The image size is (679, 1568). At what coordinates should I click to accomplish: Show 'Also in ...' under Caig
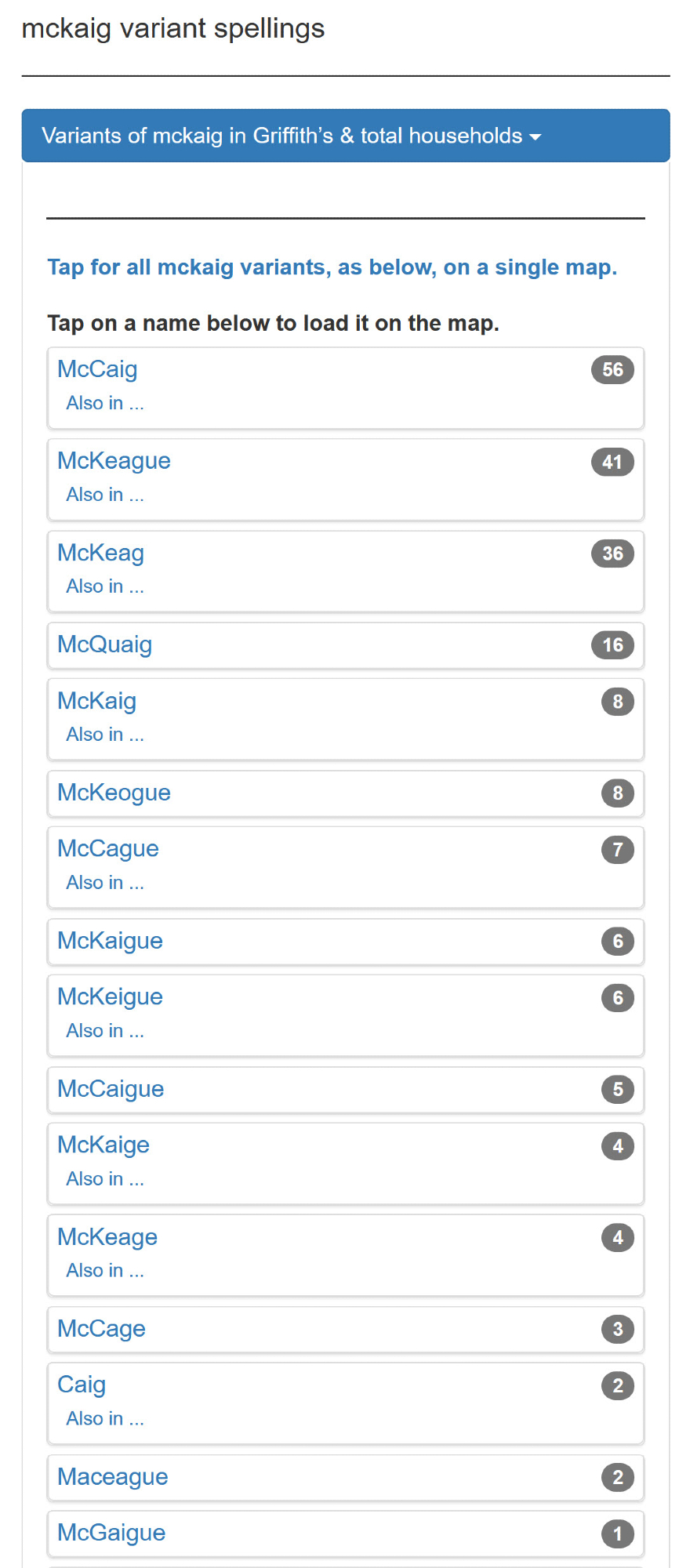(x=105, y=1419)
